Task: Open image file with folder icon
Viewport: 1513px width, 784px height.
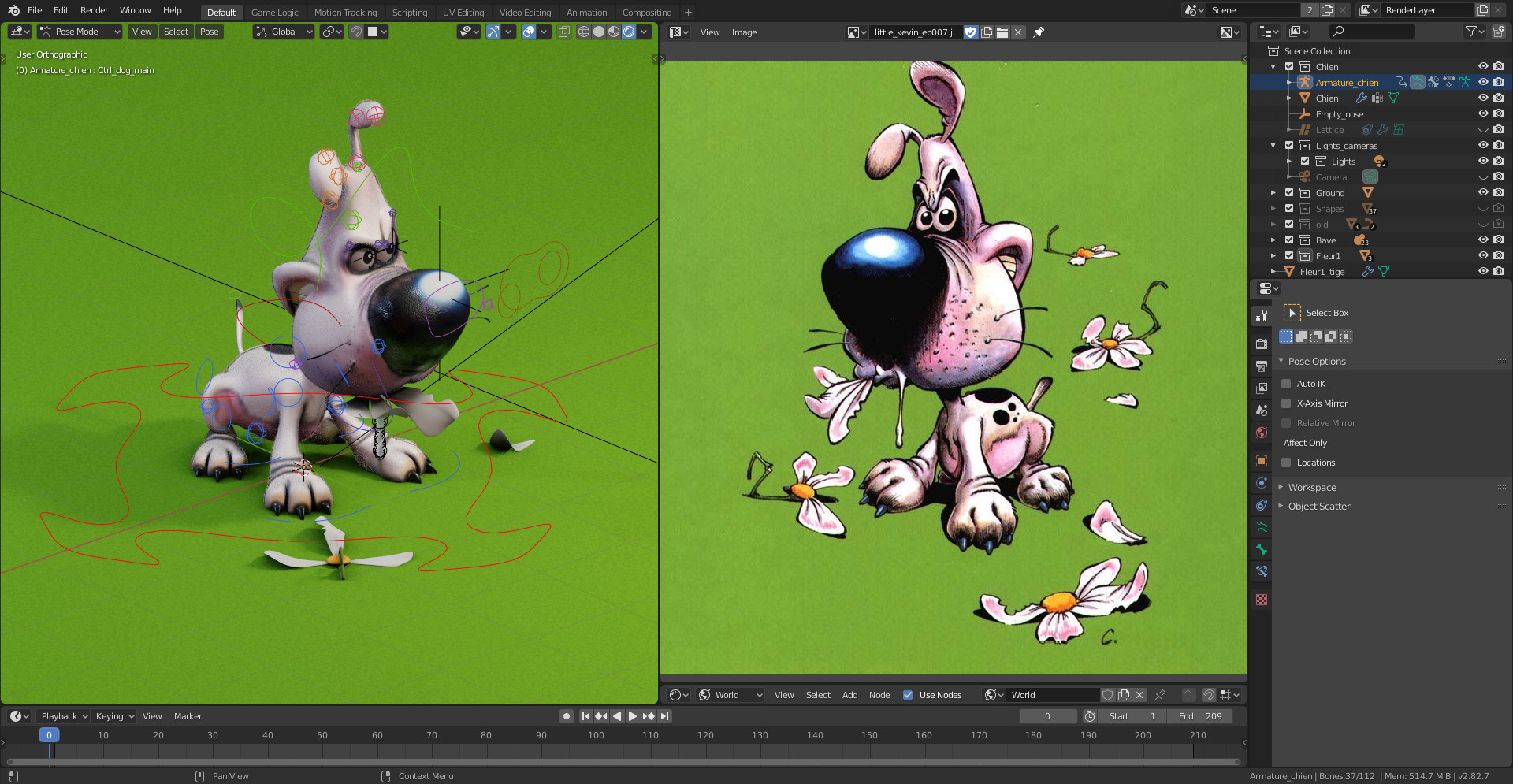Action: [x=1002, y=32]
